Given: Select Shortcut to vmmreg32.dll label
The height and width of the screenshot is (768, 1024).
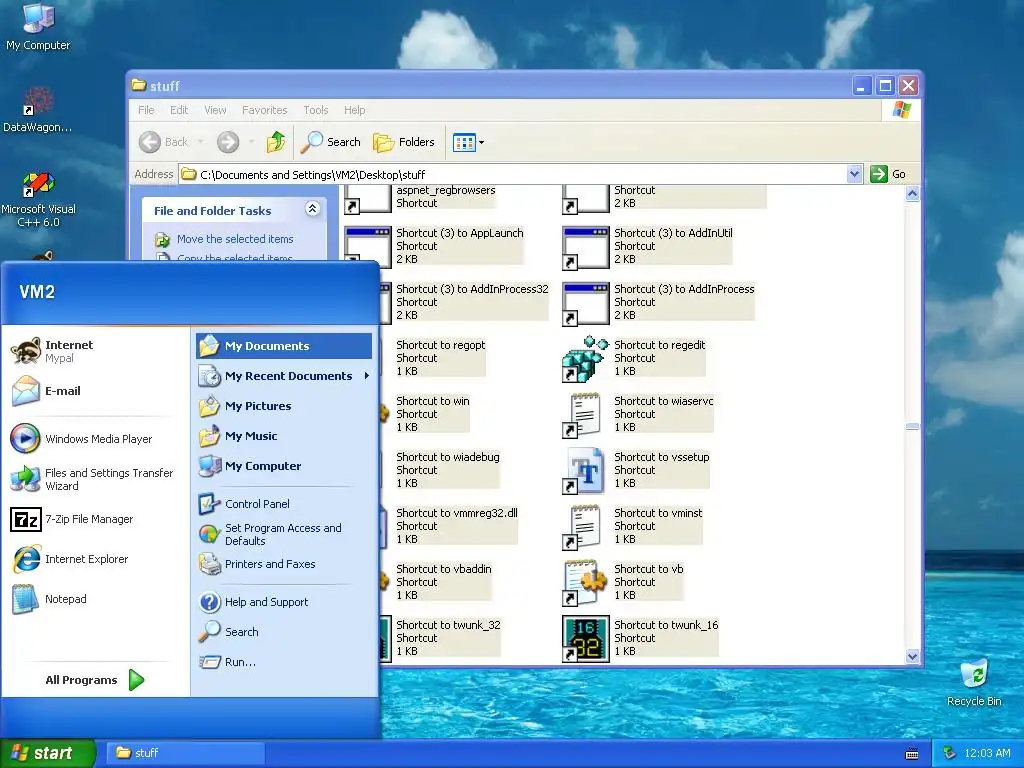Looking at the screenshot, I should 456,513.
